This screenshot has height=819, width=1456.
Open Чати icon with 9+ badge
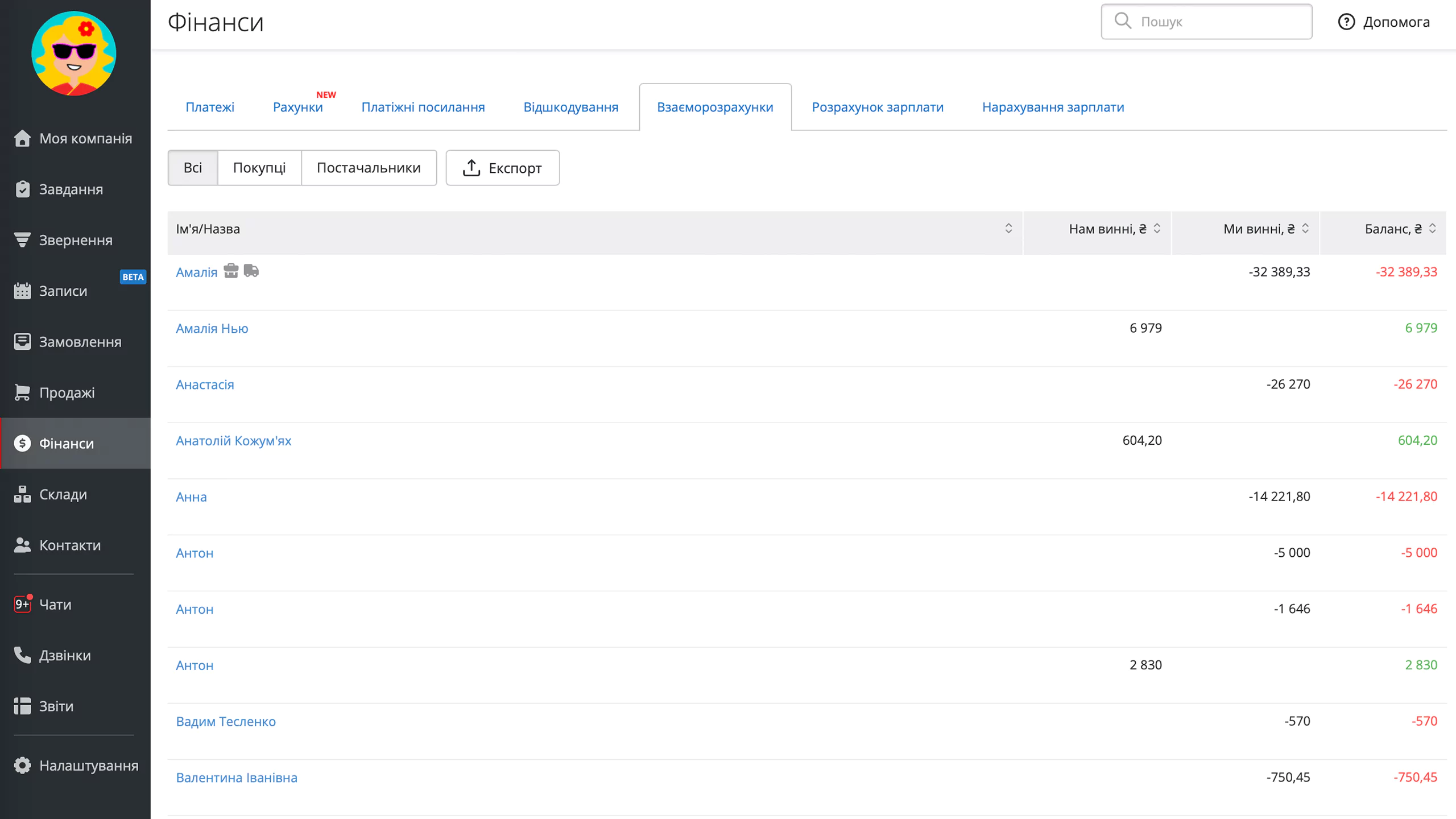click(x=22, y=604)
